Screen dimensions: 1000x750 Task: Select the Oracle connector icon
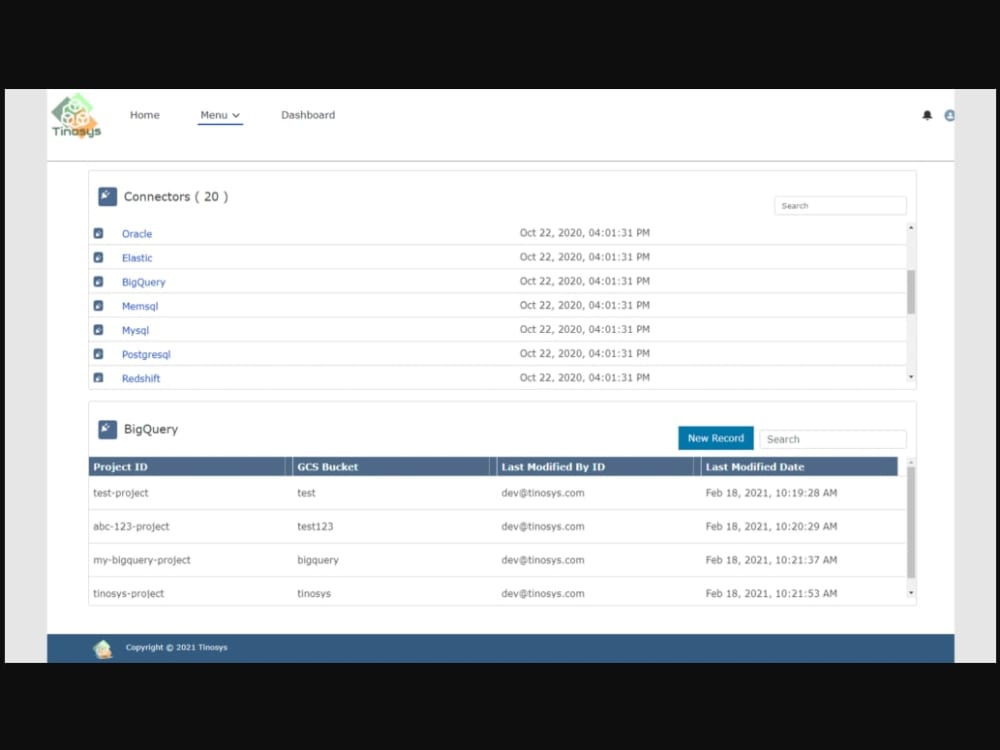[97, 233]
